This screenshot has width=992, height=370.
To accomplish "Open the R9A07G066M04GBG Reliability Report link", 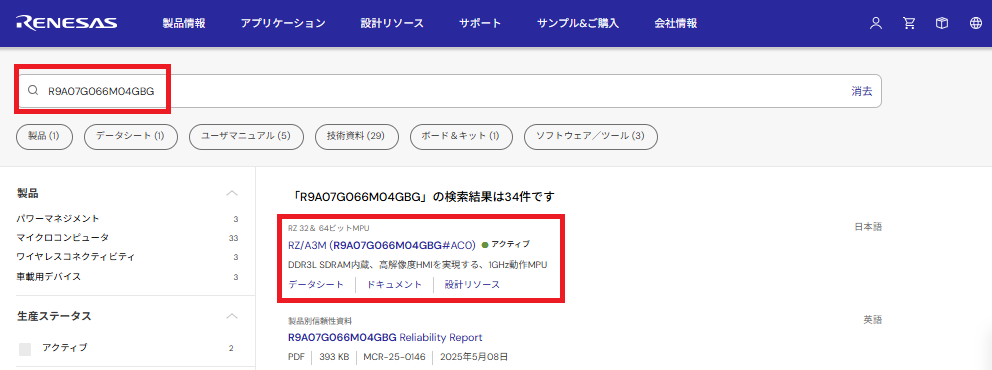I will [385, 337].
